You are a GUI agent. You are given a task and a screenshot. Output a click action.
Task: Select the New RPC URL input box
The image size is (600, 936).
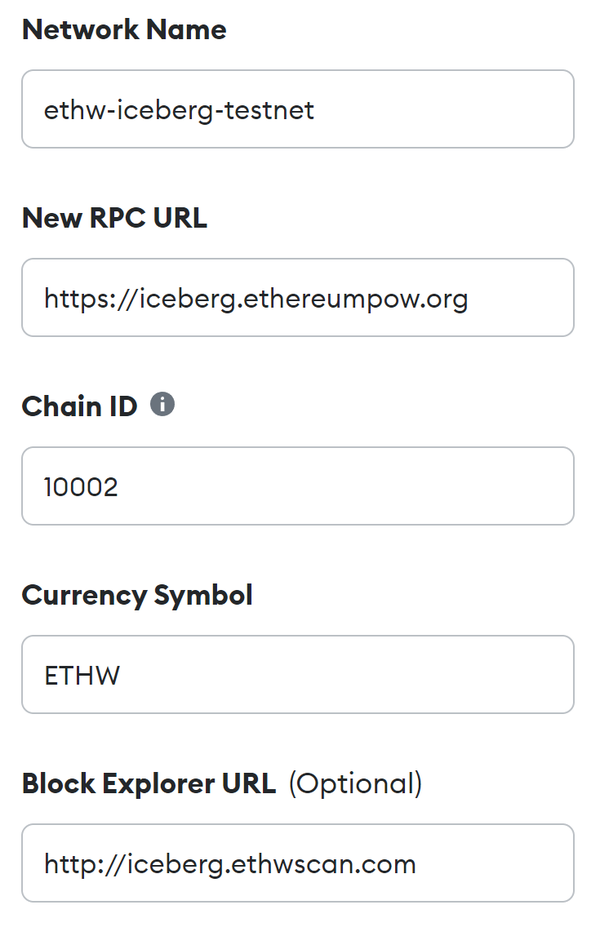tap(298, 298)
